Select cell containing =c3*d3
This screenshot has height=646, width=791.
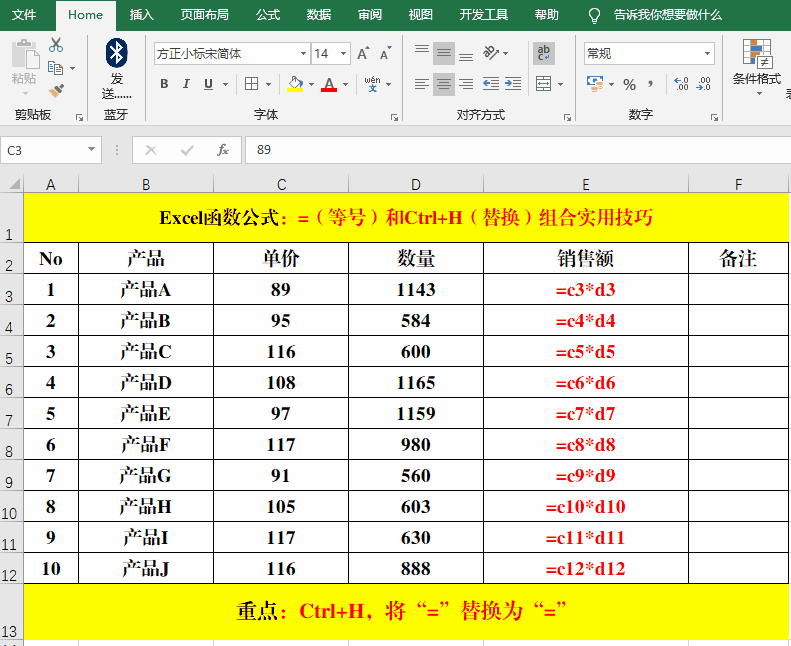pyautogui.click(x=586, y=289)
